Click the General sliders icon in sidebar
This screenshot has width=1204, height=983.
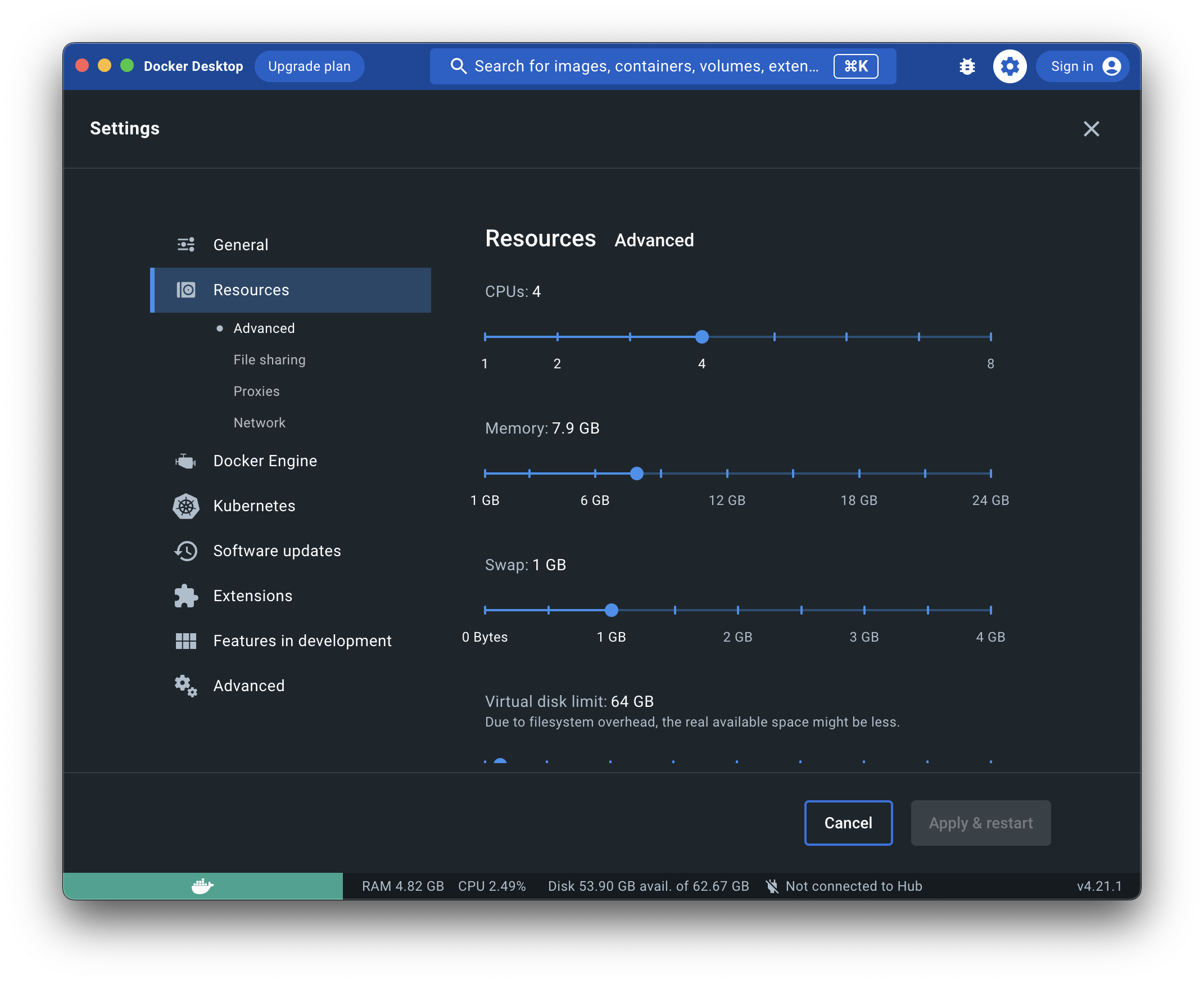tap(185, 245)
